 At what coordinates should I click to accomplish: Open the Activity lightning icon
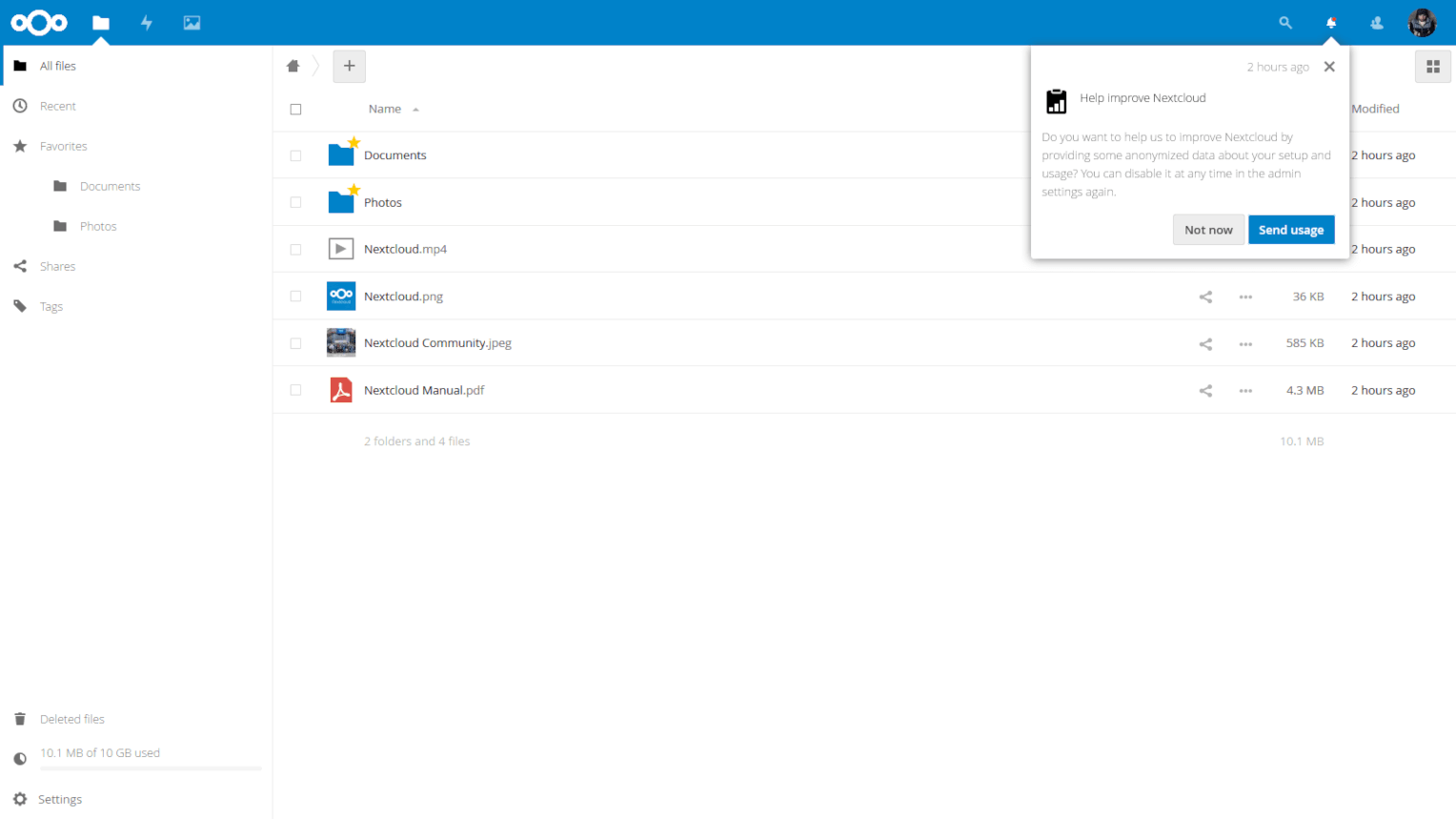click(147, 23)
